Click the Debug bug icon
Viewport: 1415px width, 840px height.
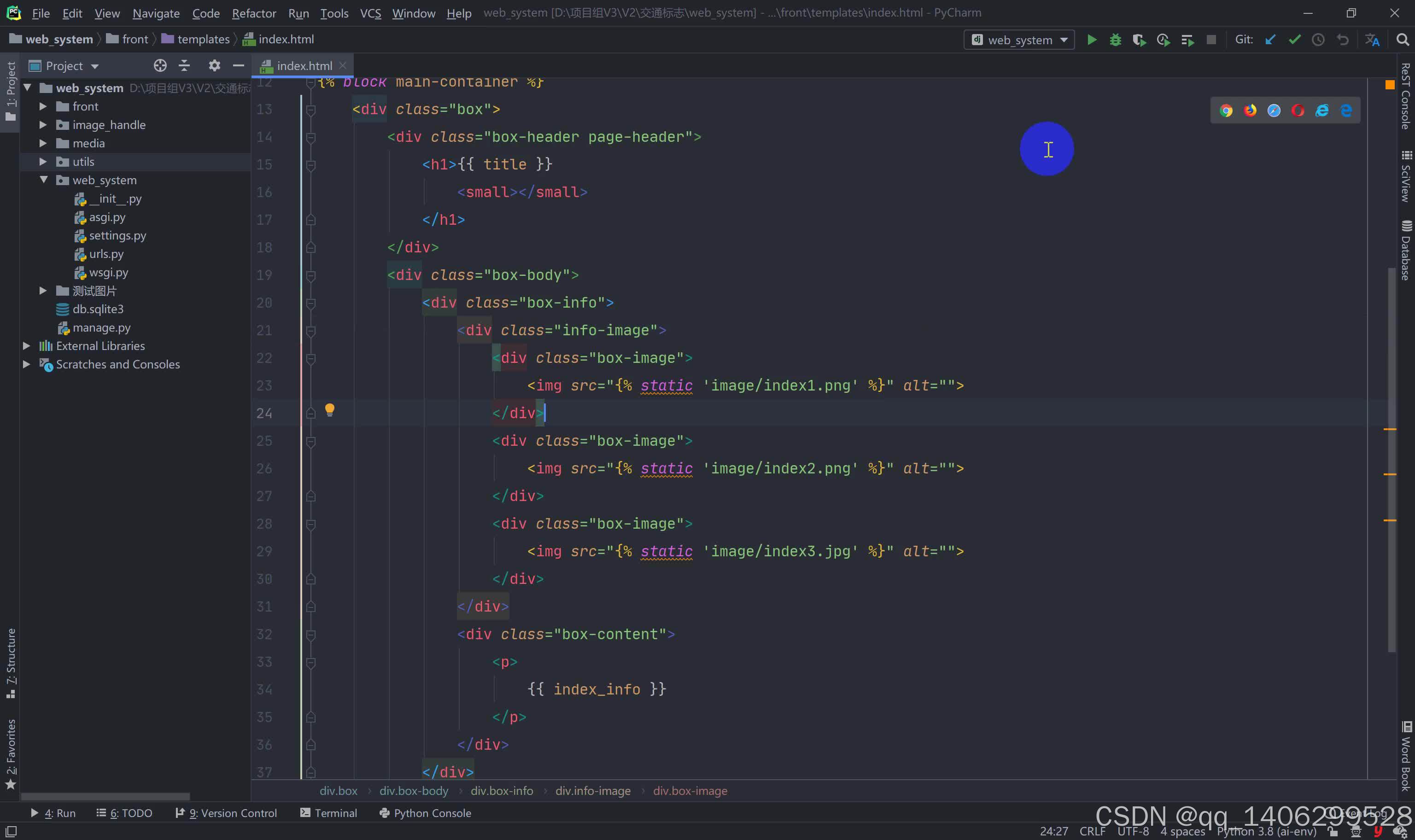(1115, 40)
